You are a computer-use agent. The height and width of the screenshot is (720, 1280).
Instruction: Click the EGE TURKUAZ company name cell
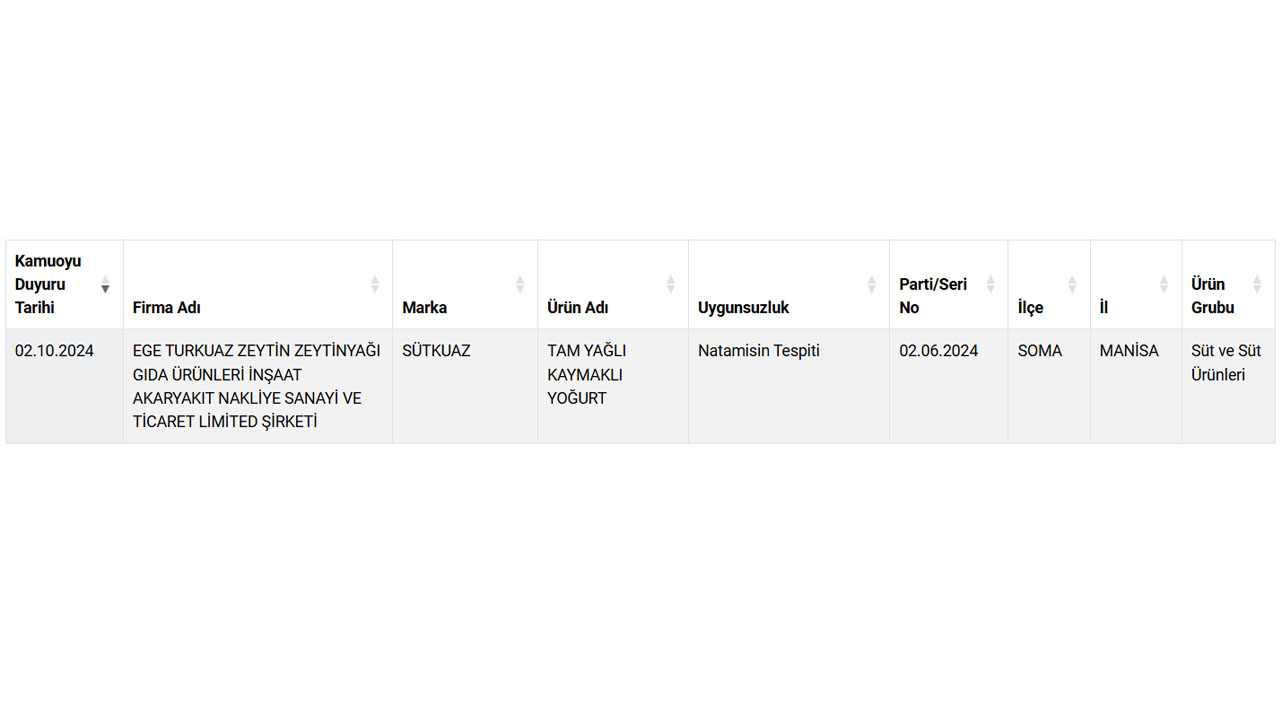coord(256,386)
